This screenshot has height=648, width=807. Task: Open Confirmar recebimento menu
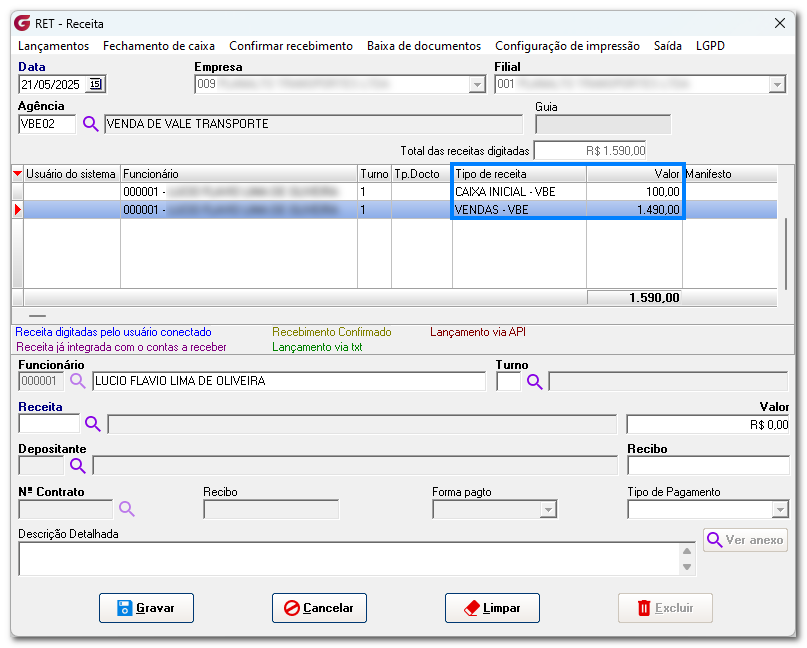point(291,46)
